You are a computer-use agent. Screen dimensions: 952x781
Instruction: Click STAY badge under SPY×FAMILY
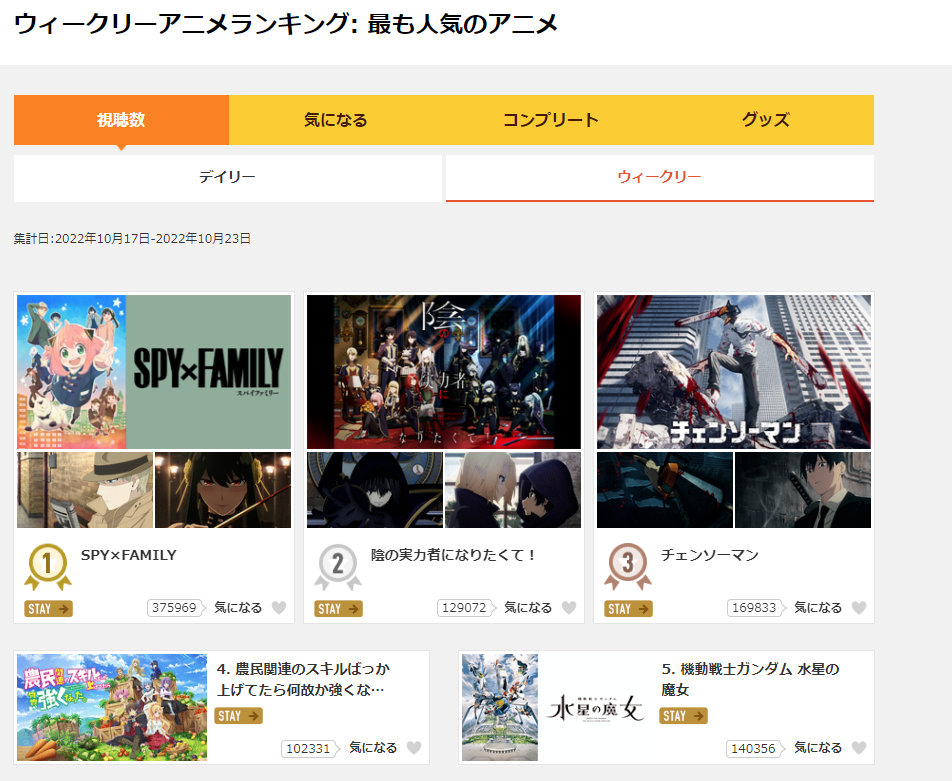[49, 609]
